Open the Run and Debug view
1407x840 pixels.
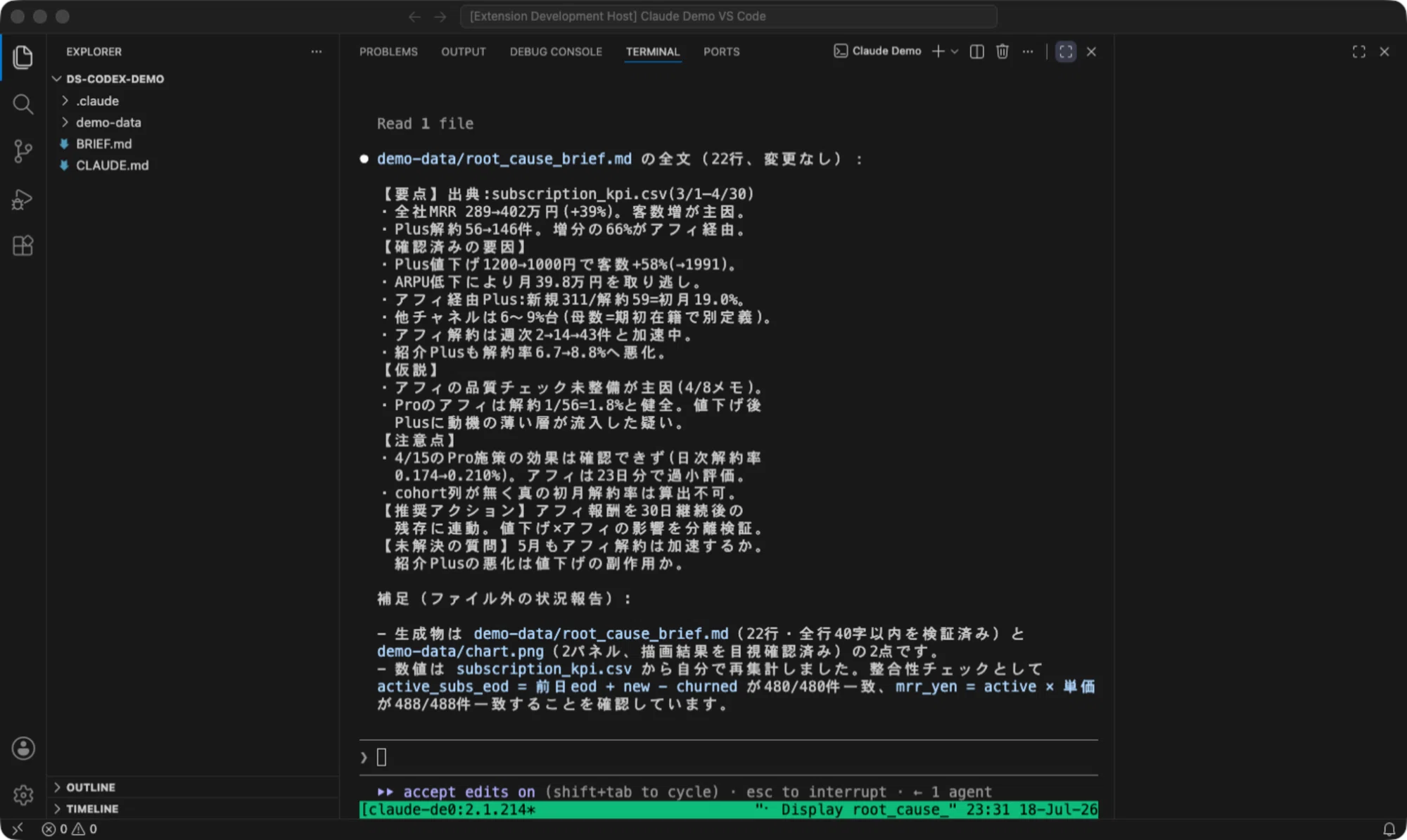pos(23,199)
